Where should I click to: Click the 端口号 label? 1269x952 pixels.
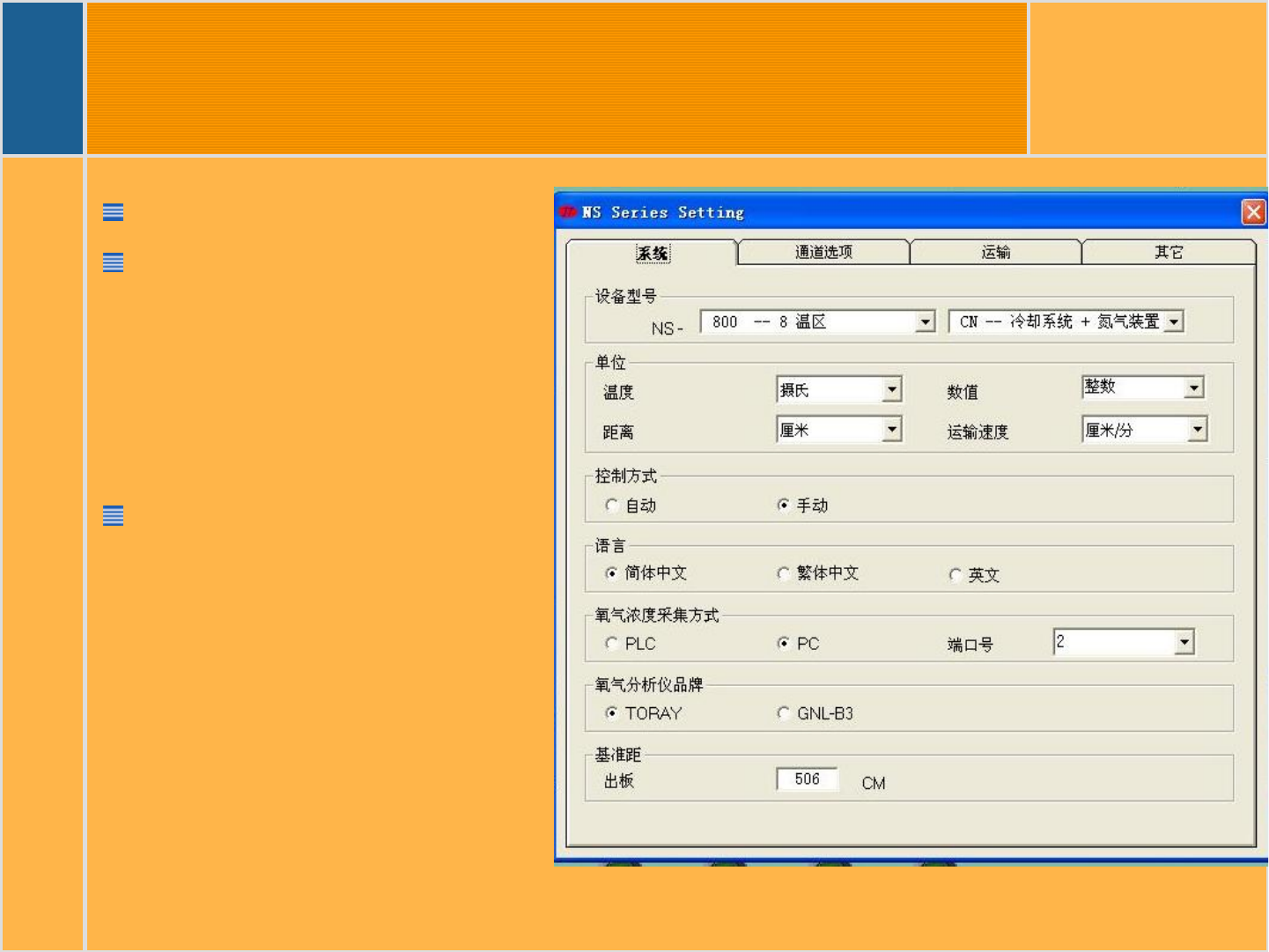click(970, 645)
